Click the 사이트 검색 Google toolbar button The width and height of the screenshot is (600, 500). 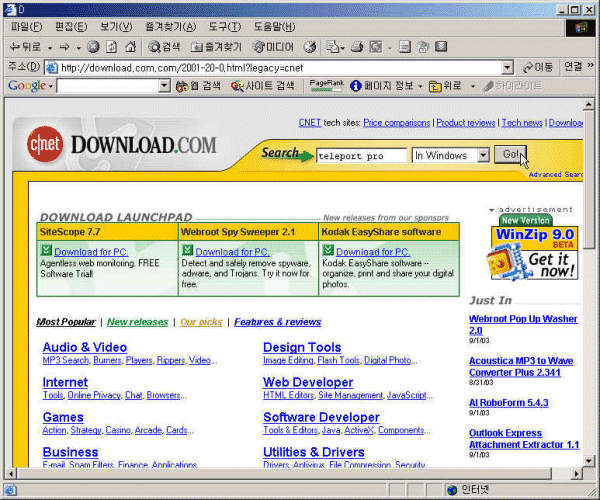pyautogui.click(x=263, y=86)
